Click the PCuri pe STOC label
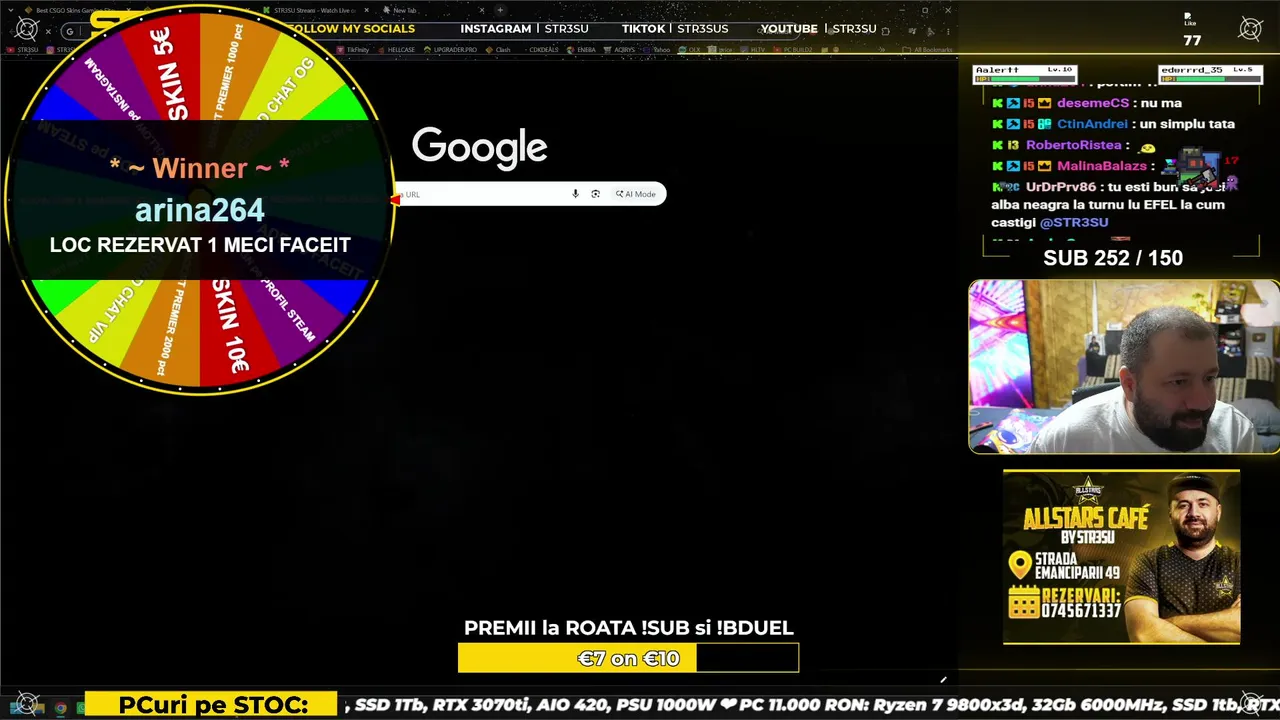The width and height of the screenshot is (1280, 720). pyautogui.click(x=213, y=705)
